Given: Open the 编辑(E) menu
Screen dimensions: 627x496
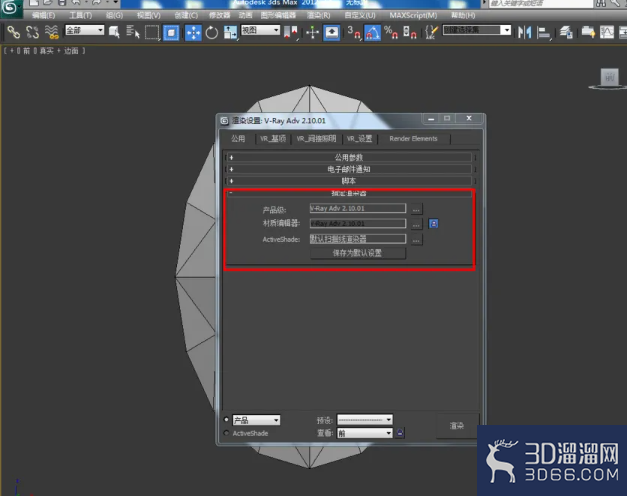Looking at the screenshot, I should pos(44,15).
